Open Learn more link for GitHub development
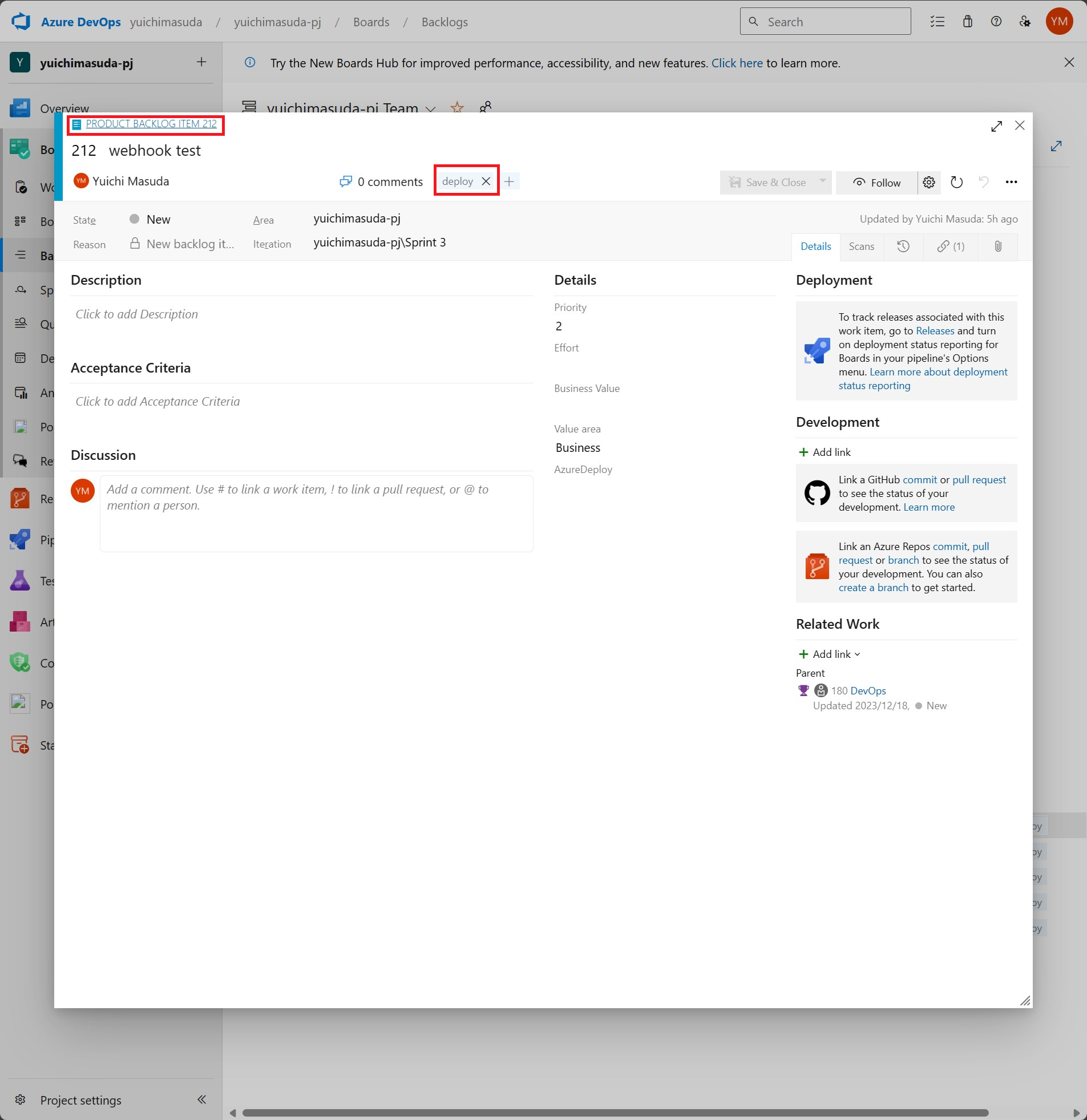Viewport: 1087px width, 1120px height. 929,507
